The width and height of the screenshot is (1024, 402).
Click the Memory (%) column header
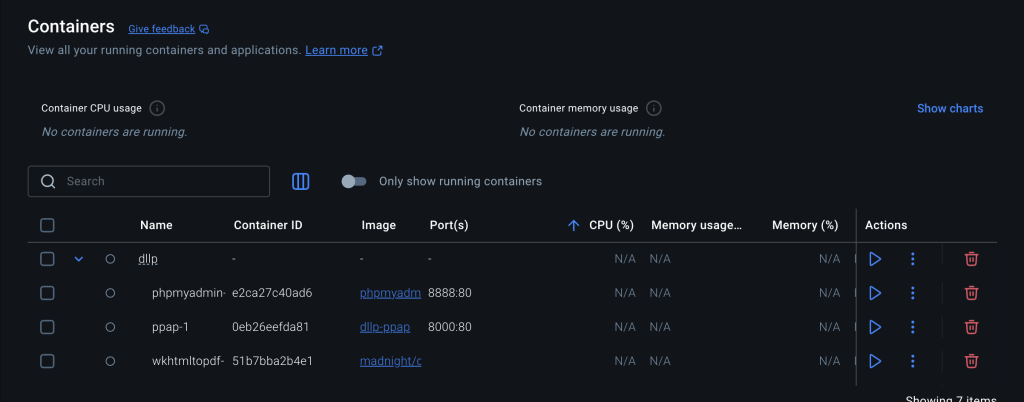(804, 225)
